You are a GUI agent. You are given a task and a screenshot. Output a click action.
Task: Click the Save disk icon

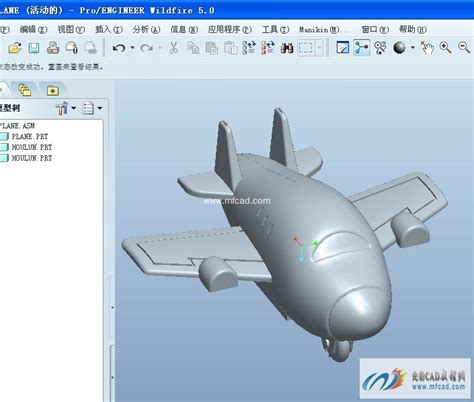34,48
